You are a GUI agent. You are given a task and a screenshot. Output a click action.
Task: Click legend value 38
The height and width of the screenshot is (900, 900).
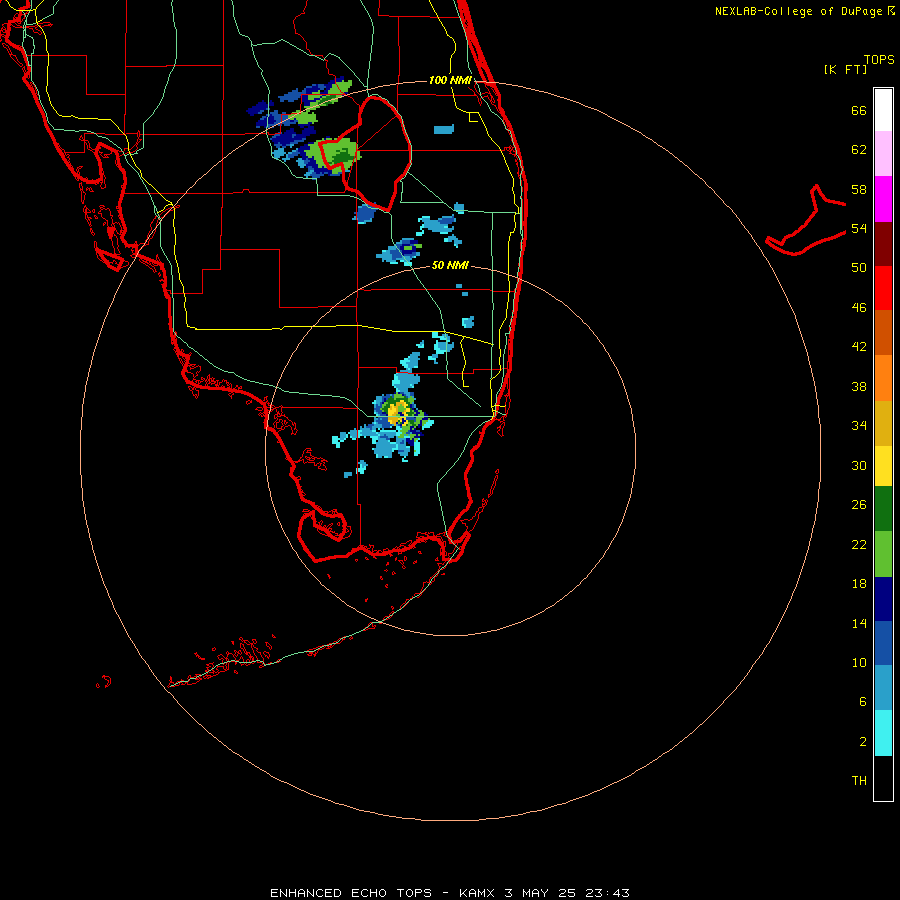pos(859,386)
